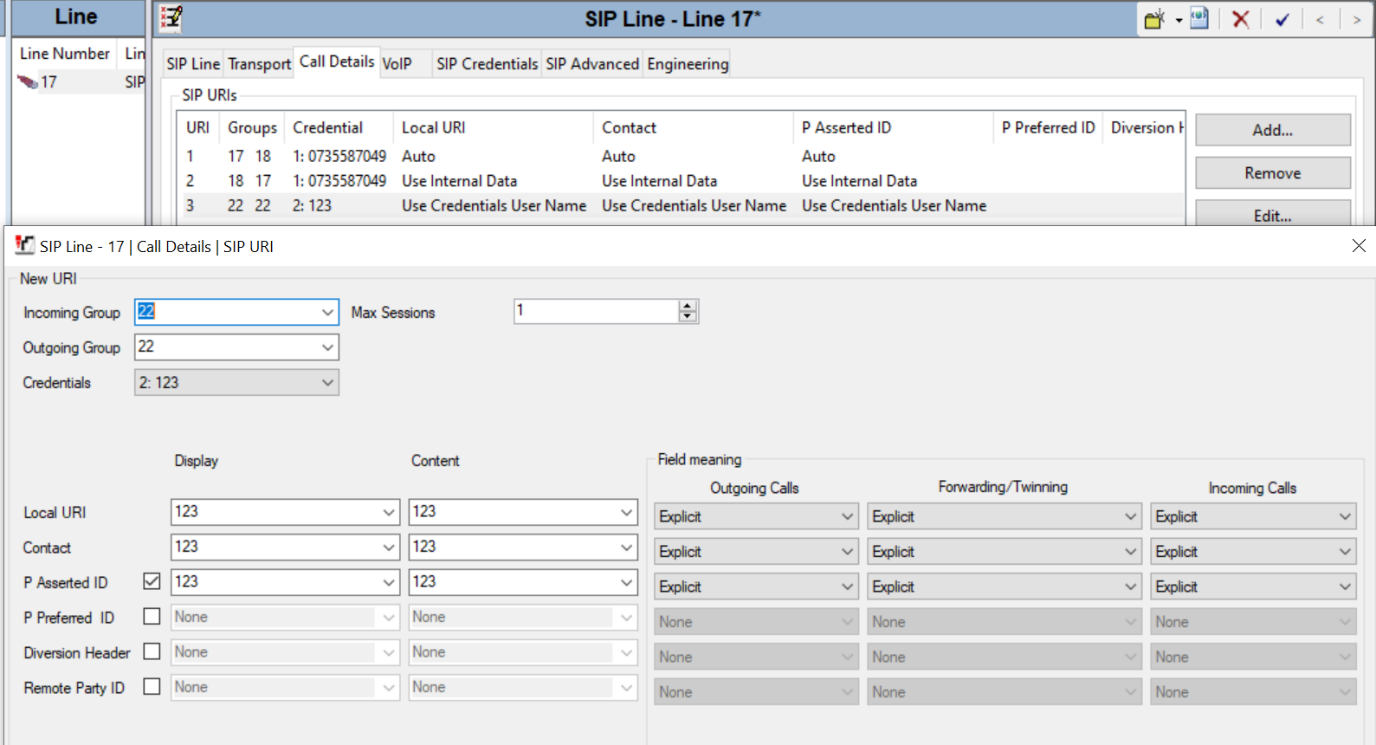Viewport: 1376px width, 745px height.
Task: Enable the Remote Party ID checkbox
Action: pos(152,687)
